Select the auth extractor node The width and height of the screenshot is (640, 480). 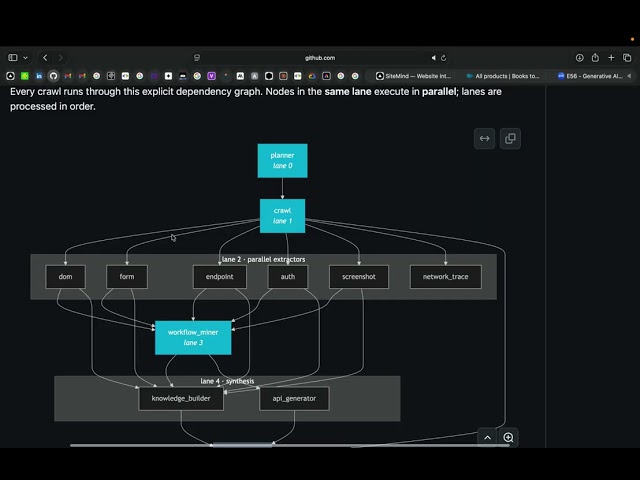coord(288,277)
